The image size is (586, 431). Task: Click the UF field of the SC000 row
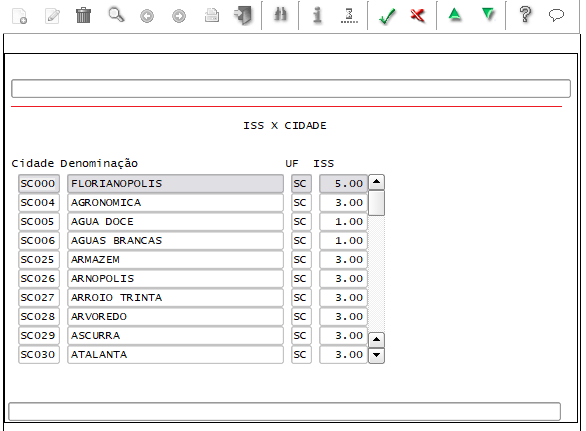[301, 184]
